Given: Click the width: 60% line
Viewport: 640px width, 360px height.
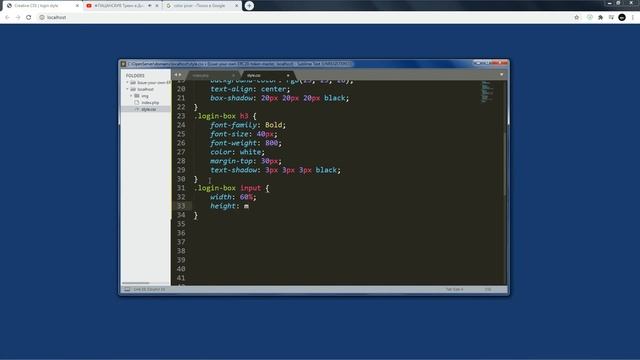Looking at the screenshot, I should tap(233, 197).
